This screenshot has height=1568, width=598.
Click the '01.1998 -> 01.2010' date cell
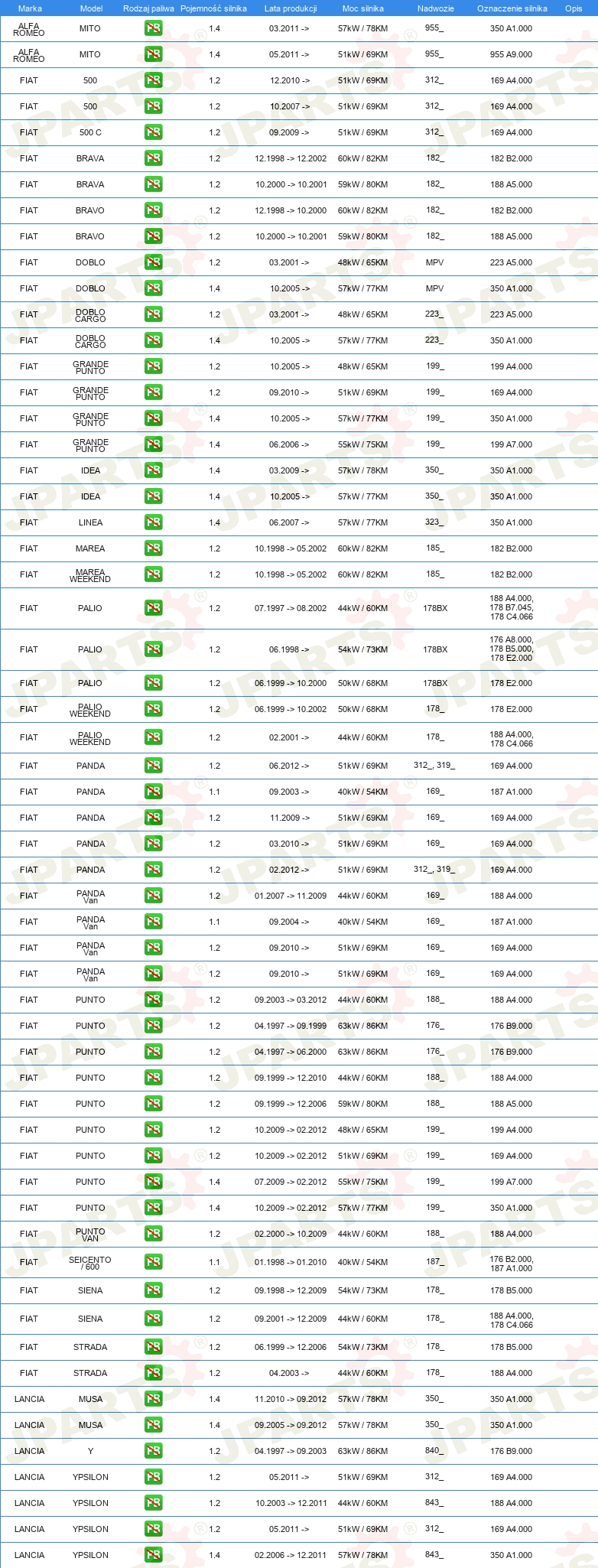[x=291, y=1262]
